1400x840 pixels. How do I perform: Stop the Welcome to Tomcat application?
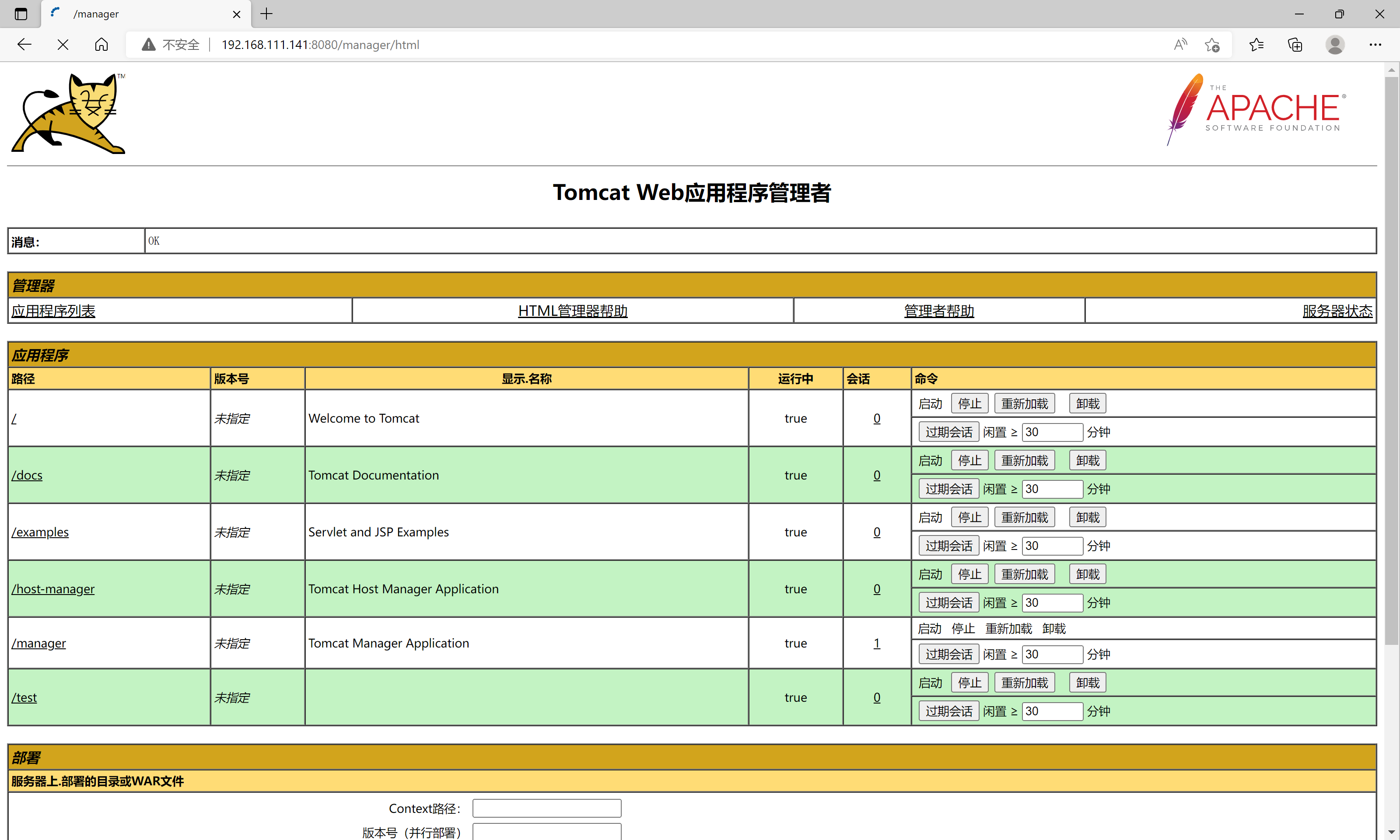[x=969, y=403]
